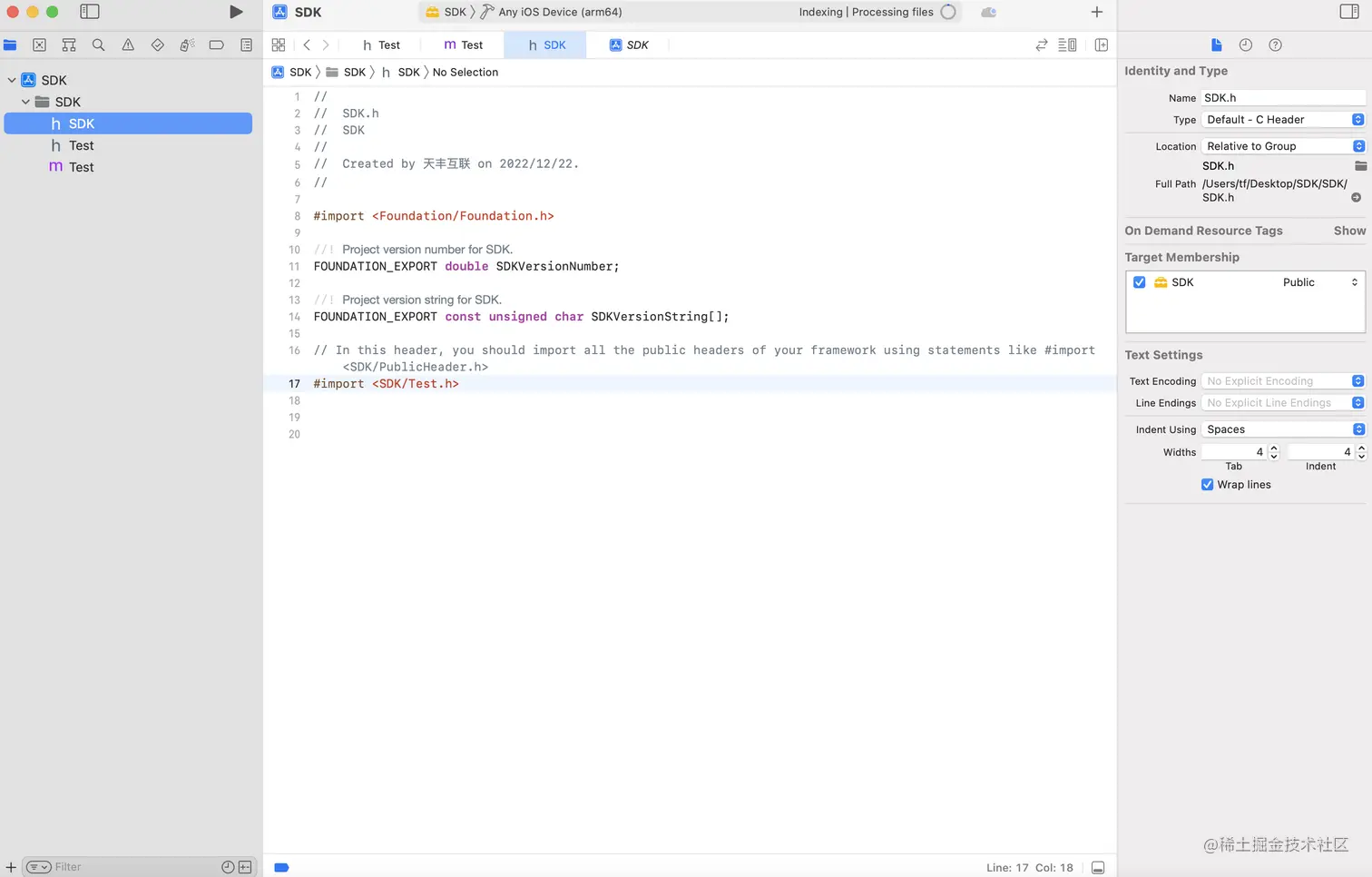This screenshot has width=1372, height=877.
Task: Switch to the SDK project tab
Action: (x=629, y=44)
